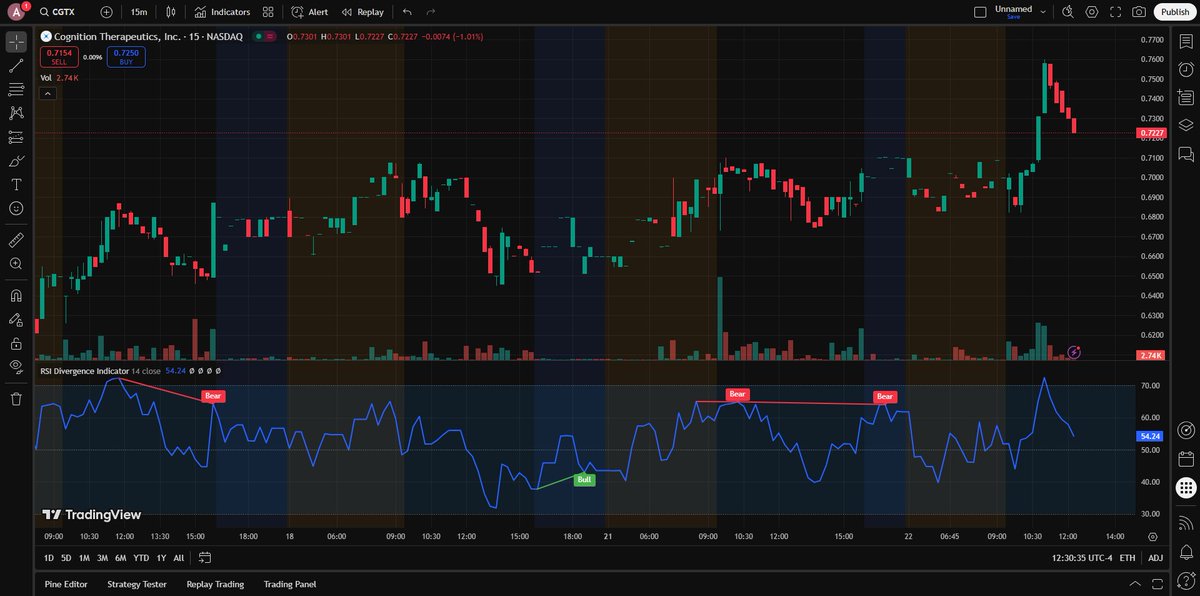Image resolution: width=1200 pixels, height=596 pixels.
Task: Click the undo arrow
Action: (x=406, y=12)
